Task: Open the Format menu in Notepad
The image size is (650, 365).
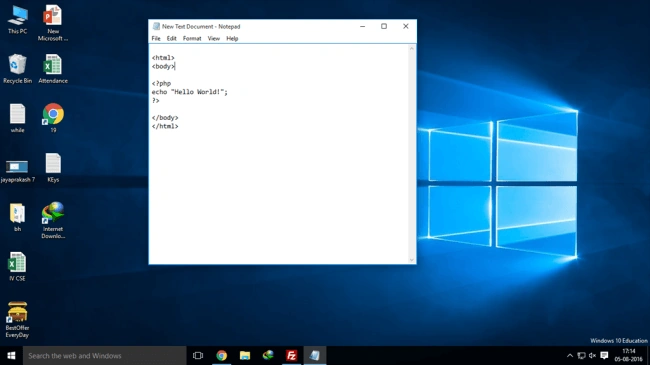Action: pyautogui.click(x=192, y=39)
